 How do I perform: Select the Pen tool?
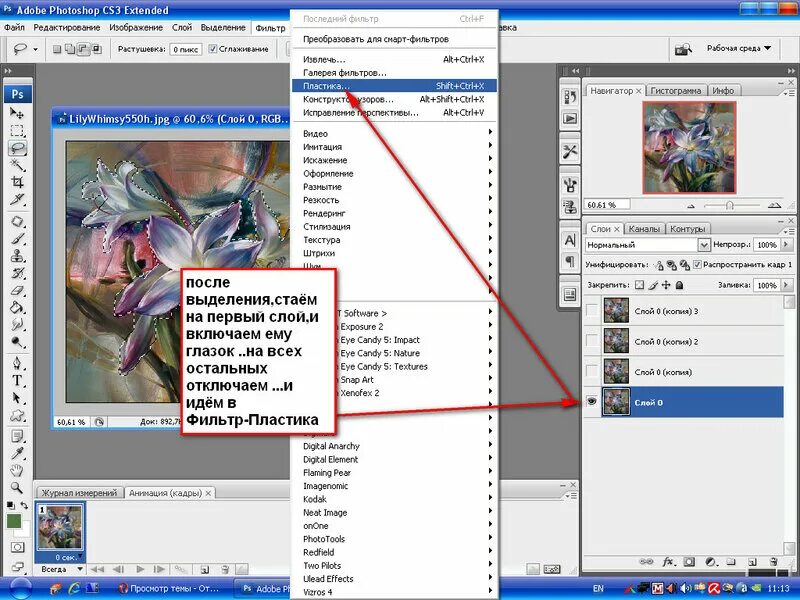coord(17,363)
